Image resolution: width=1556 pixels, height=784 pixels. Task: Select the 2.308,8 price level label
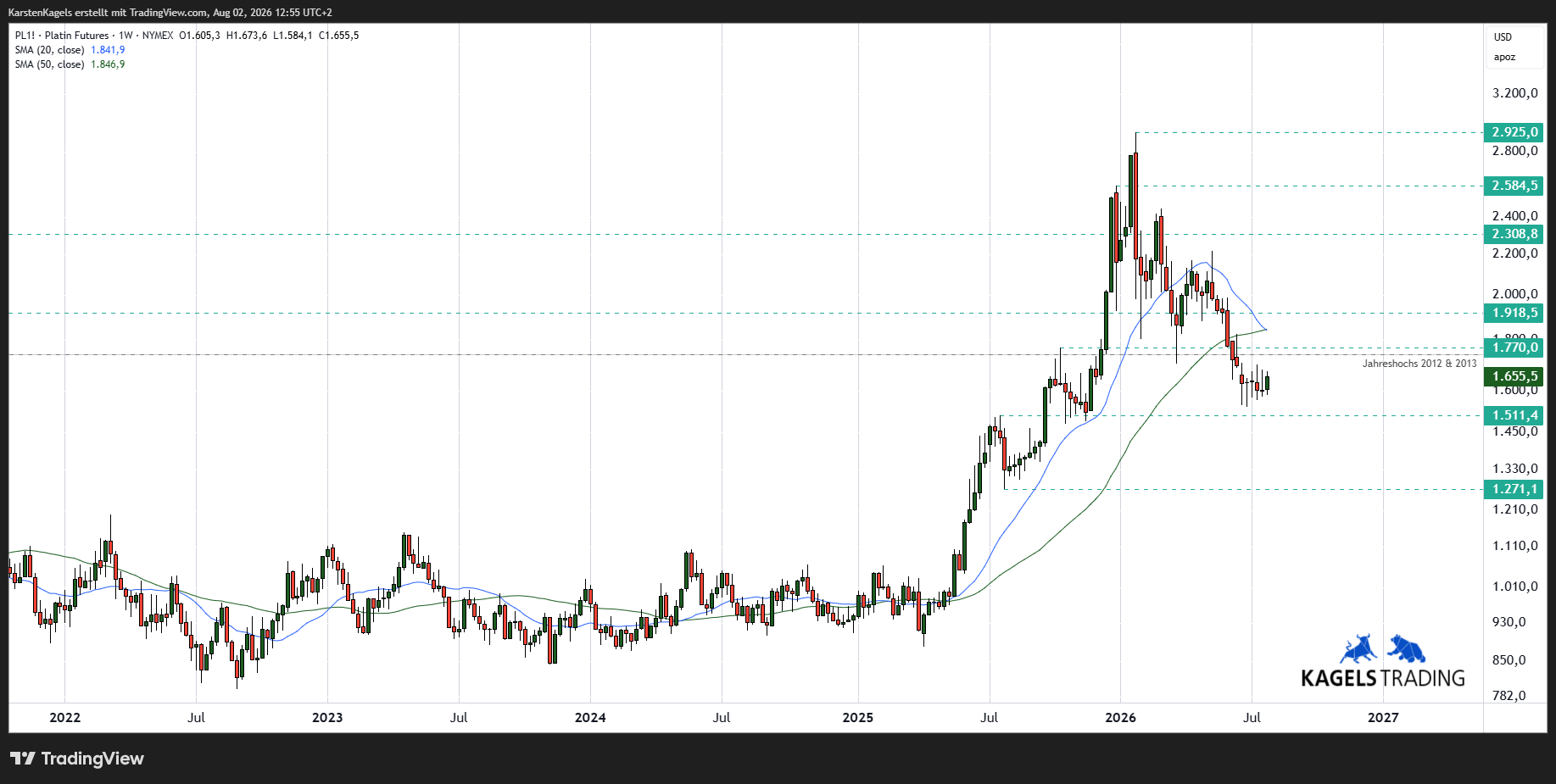(1514, 234)
